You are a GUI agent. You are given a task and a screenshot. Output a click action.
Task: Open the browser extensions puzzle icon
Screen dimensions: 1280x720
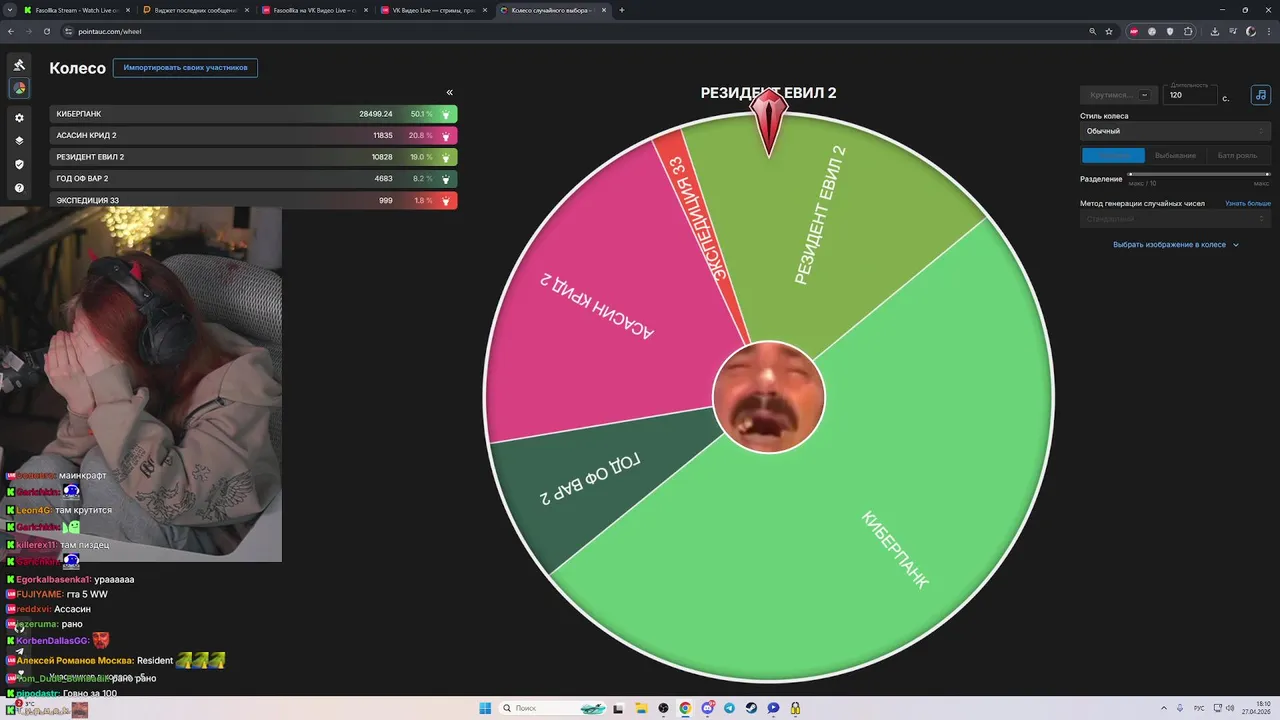[x=1188, y=31]
